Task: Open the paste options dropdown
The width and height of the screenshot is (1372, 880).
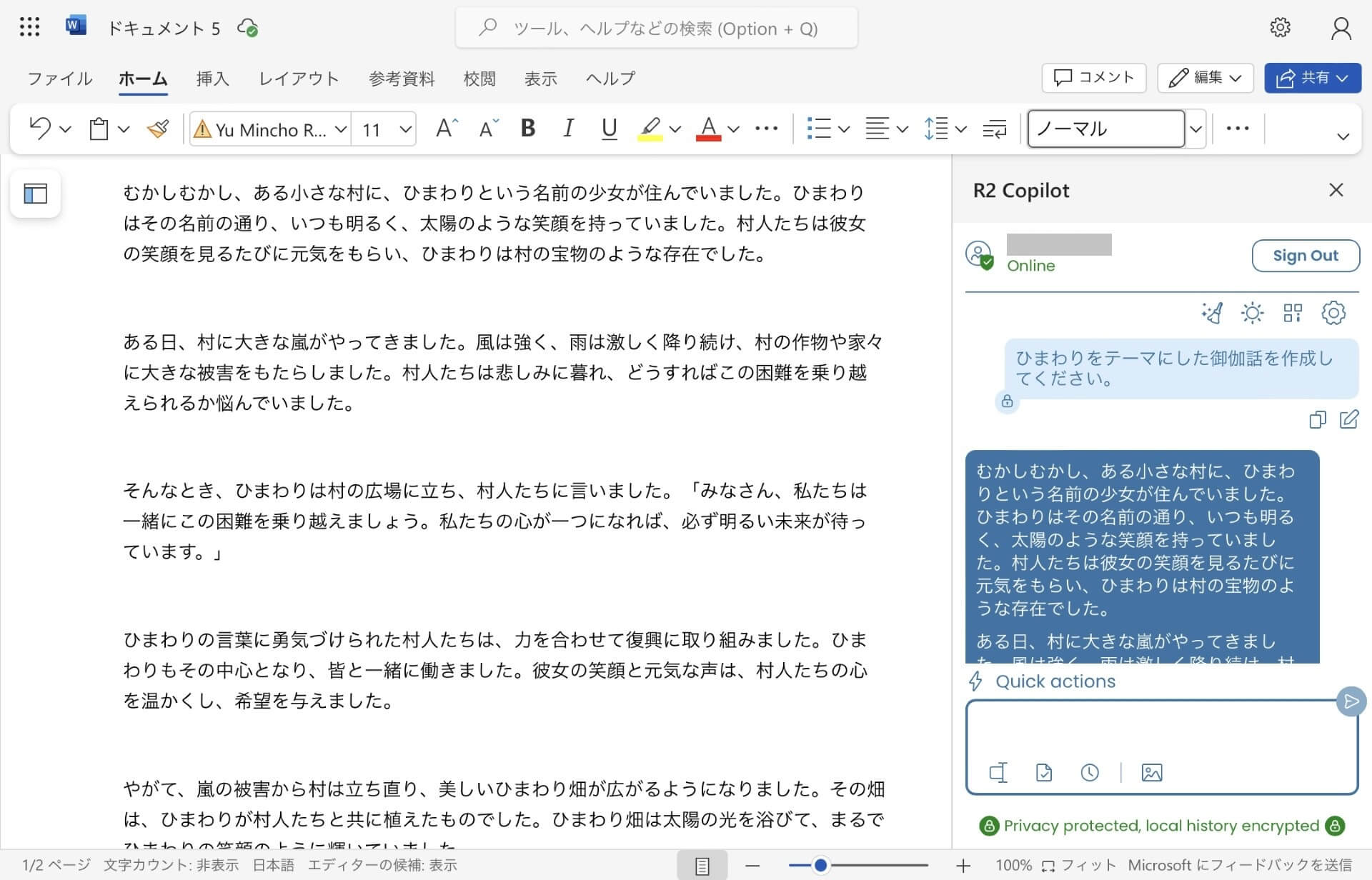Action: (124, 129)
